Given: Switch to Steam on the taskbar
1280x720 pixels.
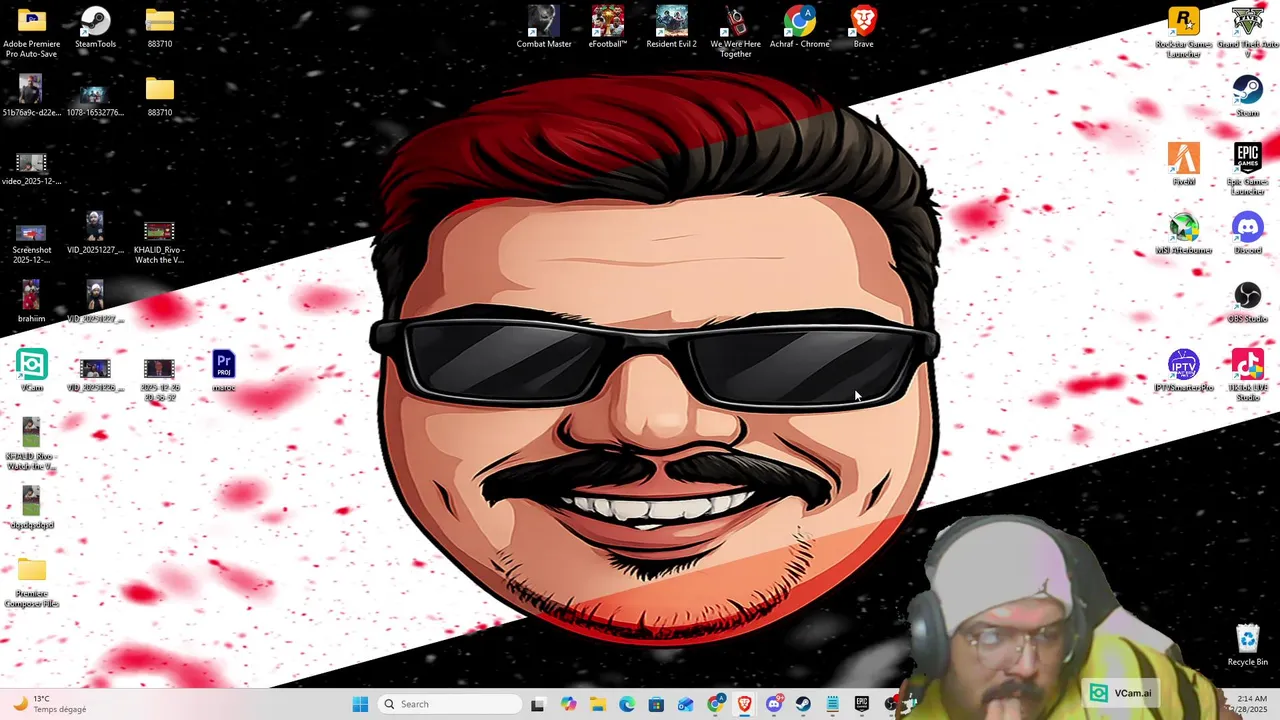Looking at the screenshot, I should 803,704.
